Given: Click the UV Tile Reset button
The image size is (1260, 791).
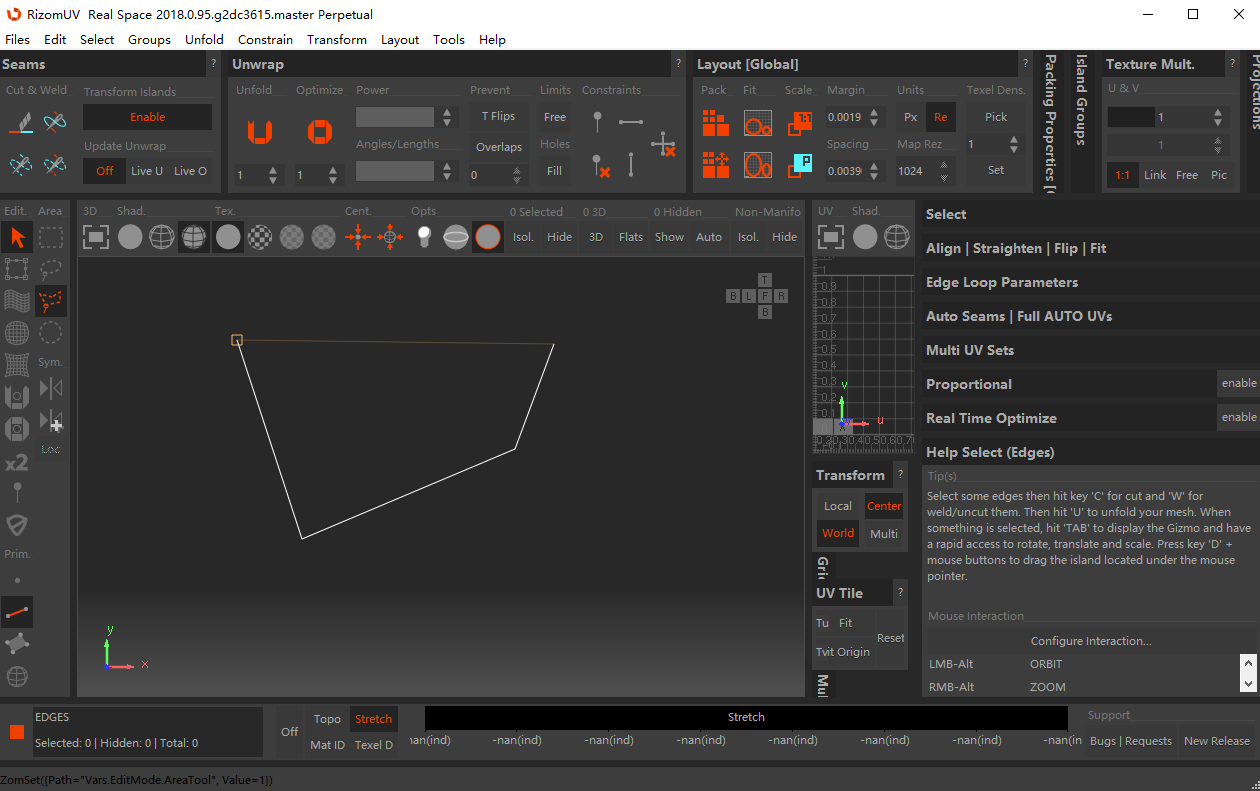Looking at the screenshot, I should pyautogui.click(x=890, y=637).
